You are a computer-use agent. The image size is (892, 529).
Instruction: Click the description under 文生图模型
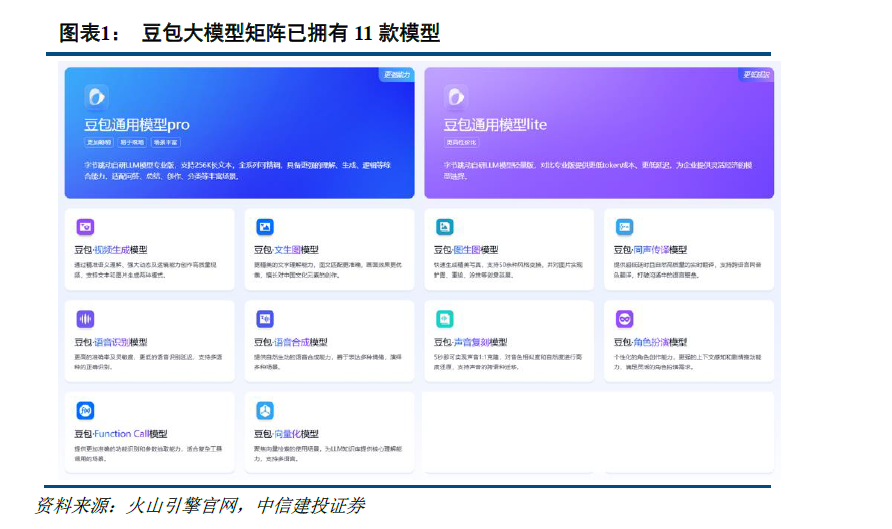tap(328, 270)
